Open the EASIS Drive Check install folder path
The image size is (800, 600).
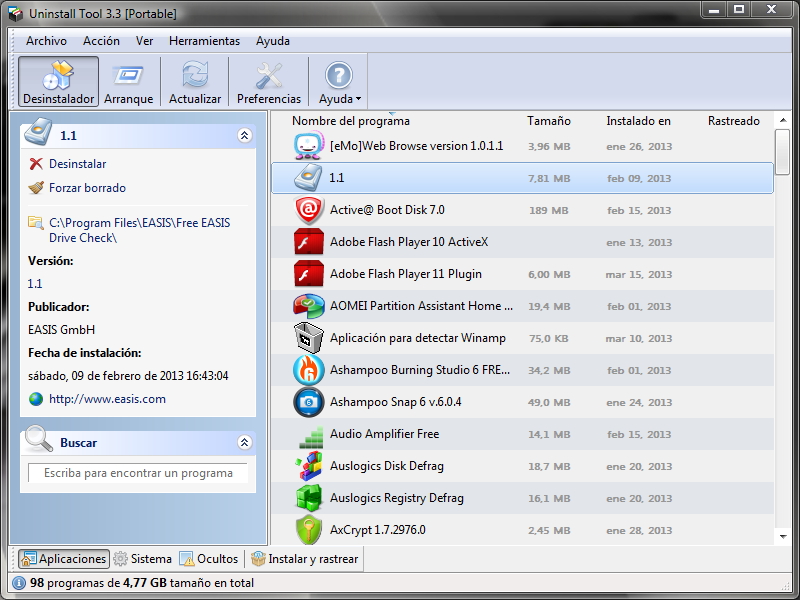pos(139,230)
